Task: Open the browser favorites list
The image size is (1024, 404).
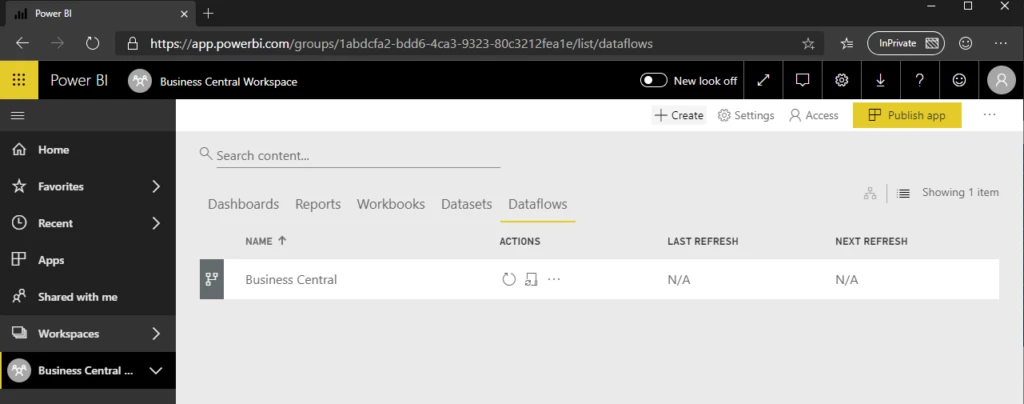Action: (x=847, y=44)
